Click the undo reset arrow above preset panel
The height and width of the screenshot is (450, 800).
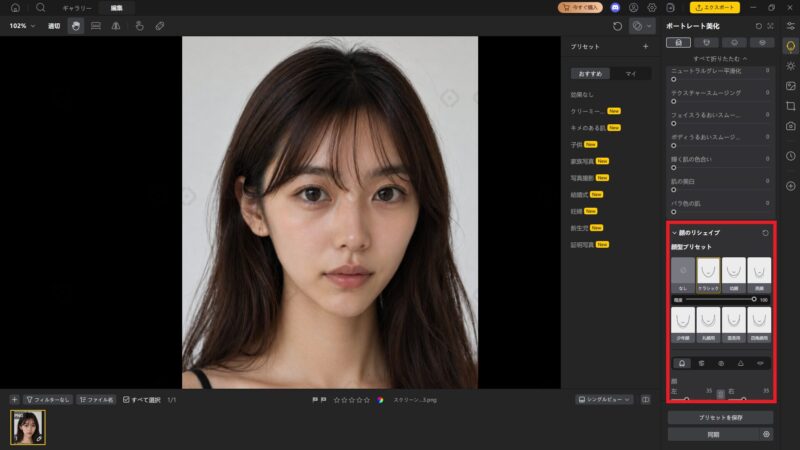(x=617, y=26)
